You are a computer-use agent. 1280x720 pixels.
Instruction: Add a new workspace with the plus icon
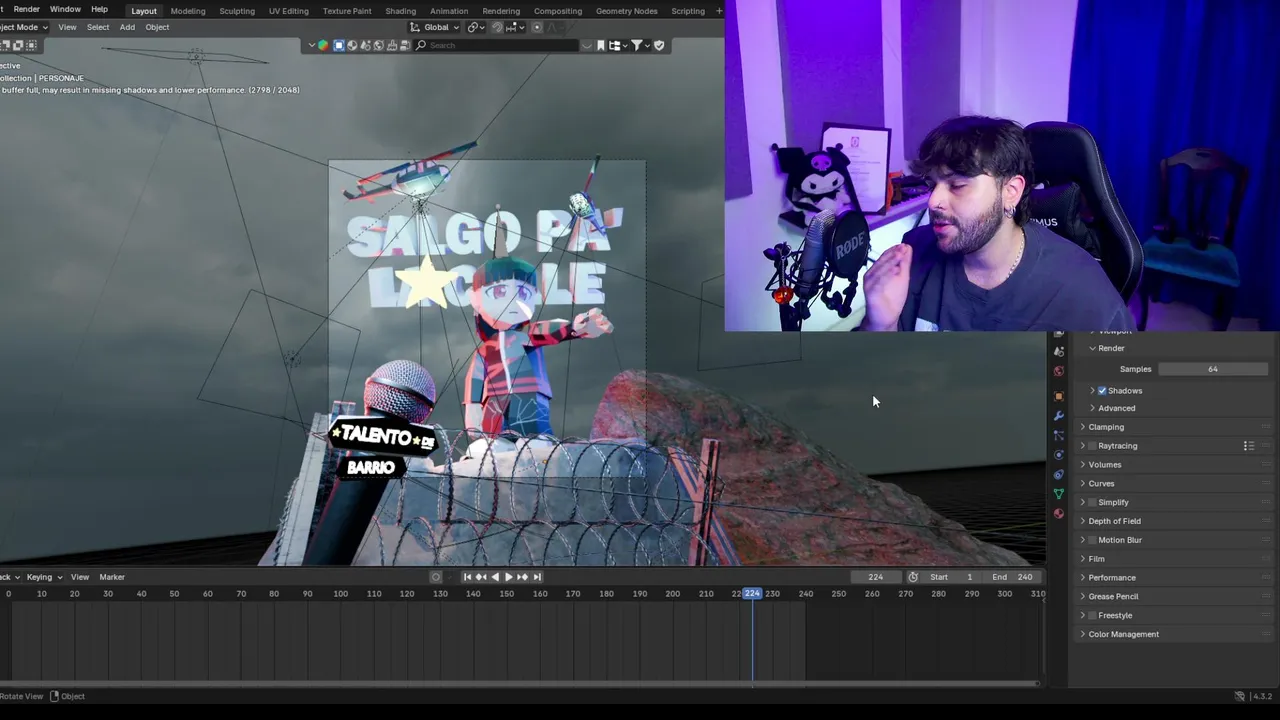[718, 11]
